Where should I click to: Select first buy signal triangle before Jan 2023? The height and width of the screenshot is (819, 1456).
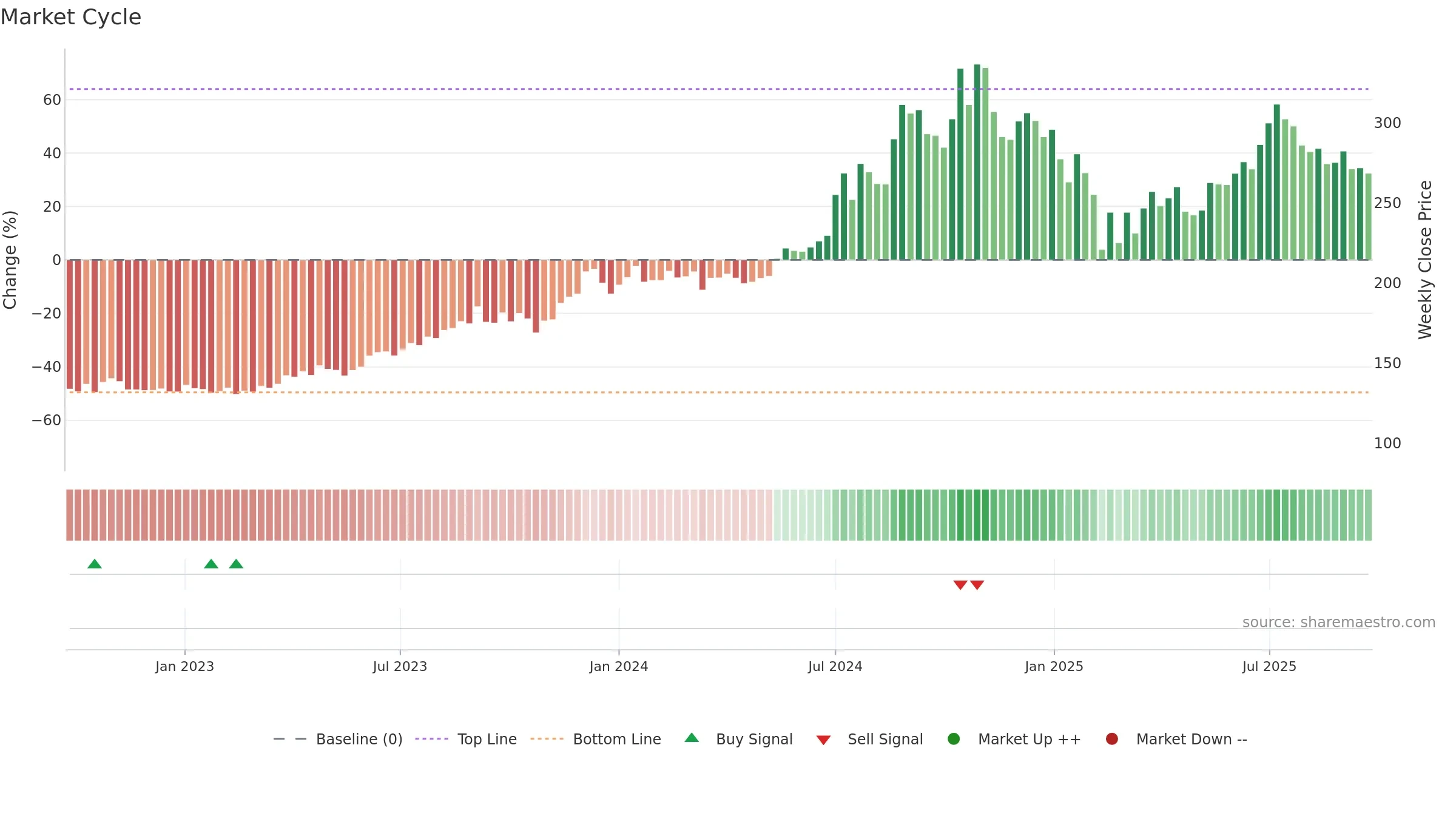click(x=95, y=564)
